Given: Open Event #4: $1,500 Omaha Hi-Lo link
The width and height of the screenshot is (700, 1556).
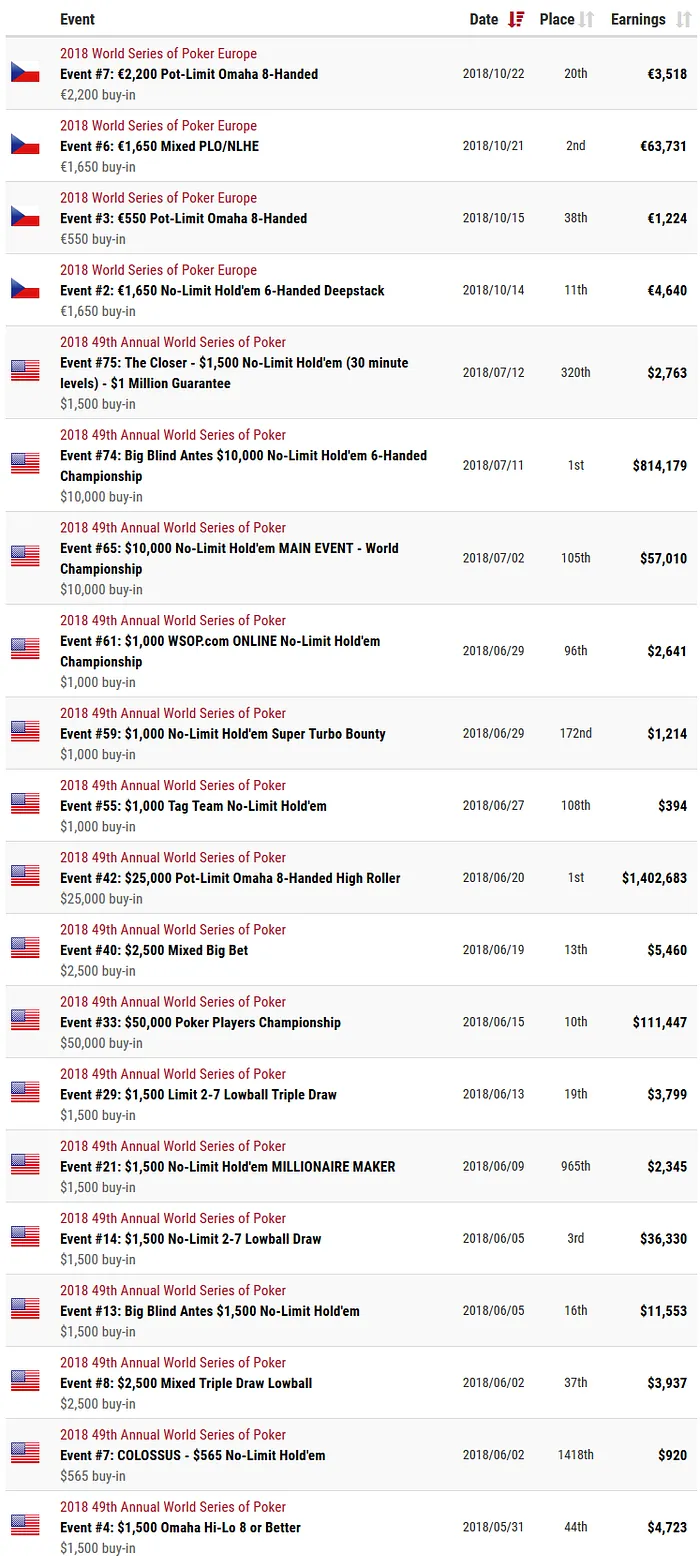Looking at the screenshot, I should coord(180,1527).
